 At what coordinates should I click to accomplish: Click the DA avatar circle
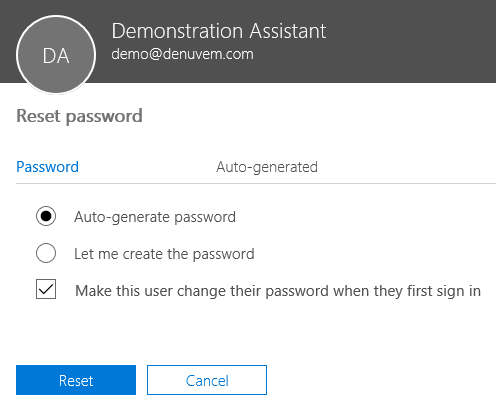pyautogui.click(x=56, y=55)
